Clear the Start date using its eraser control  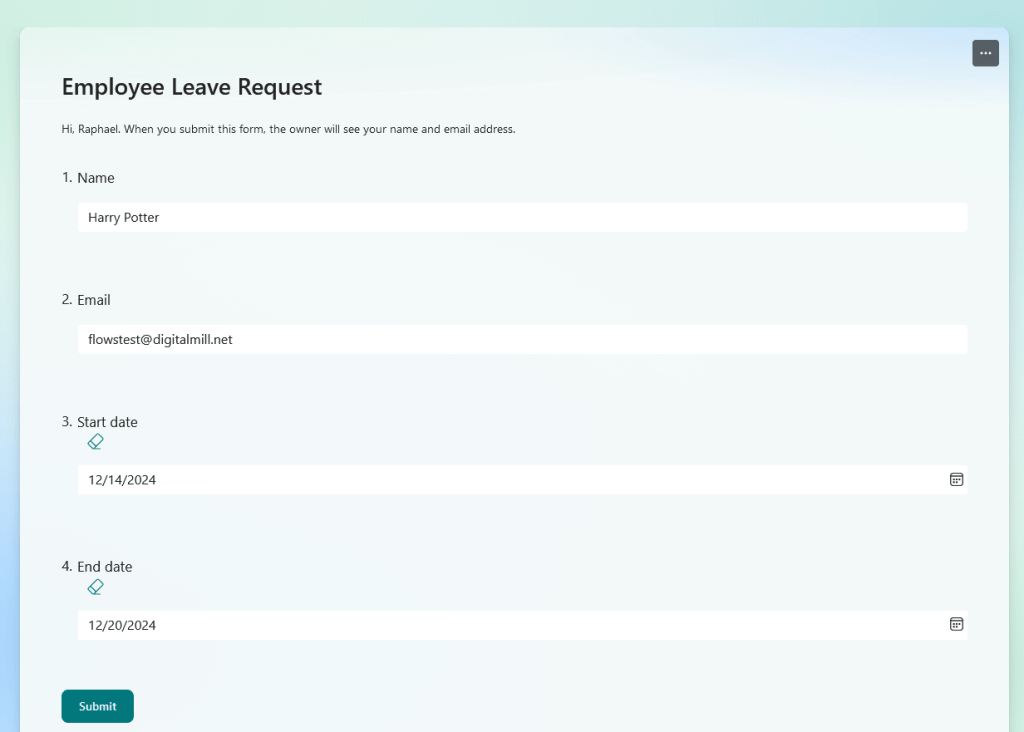(95, 441)
